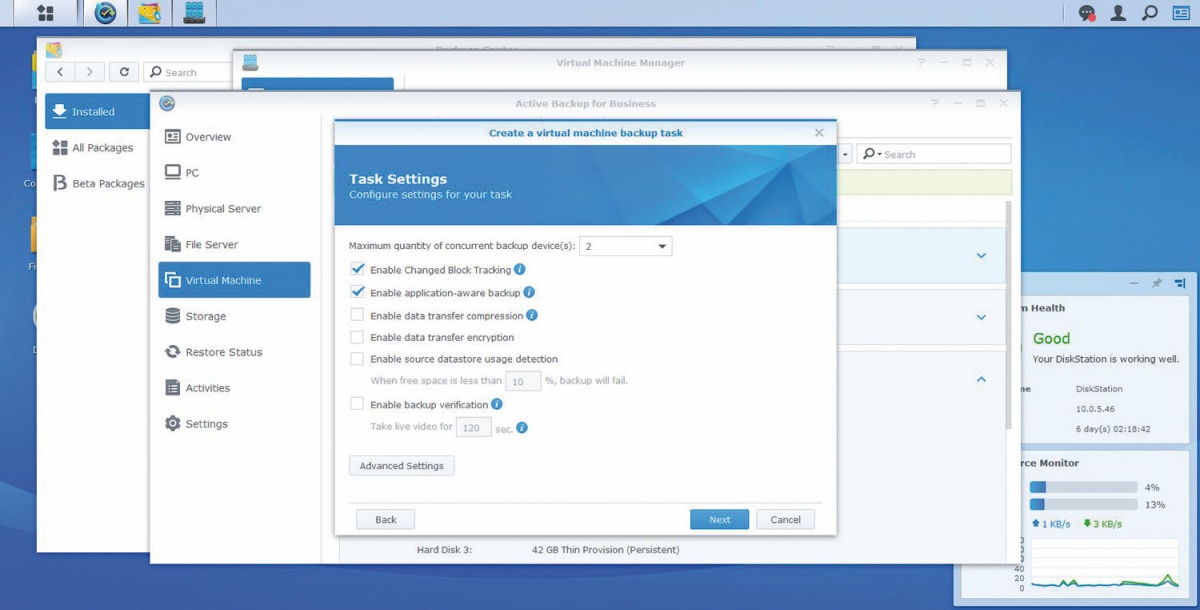
Task: Check Enable data transfer compression
Action: 357,315
